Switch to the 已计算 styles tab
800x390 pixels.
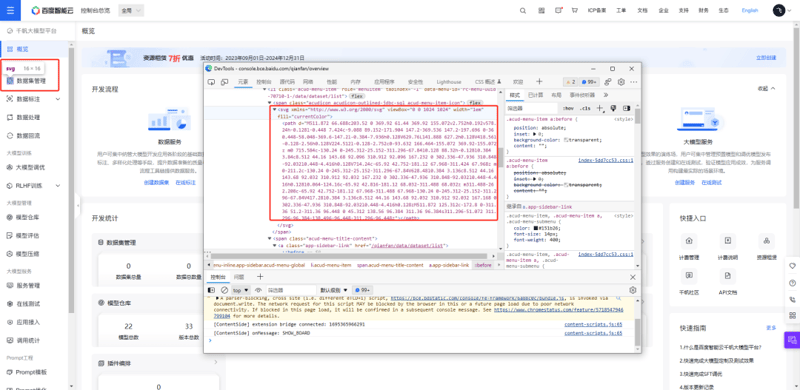tap(535, 95)
